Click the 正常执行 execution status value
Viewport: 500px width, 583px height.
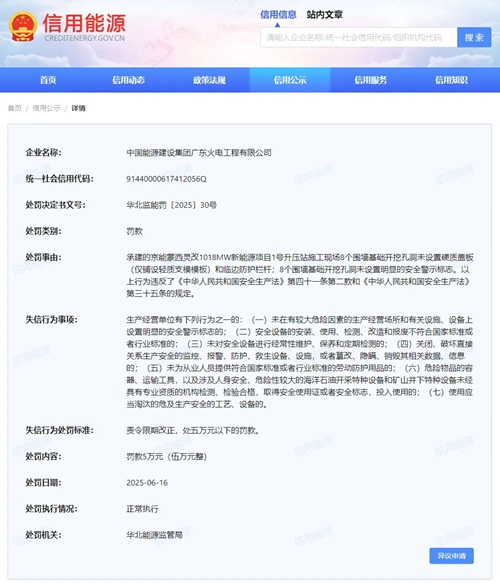pyautogui.click(x=142, y=509)
